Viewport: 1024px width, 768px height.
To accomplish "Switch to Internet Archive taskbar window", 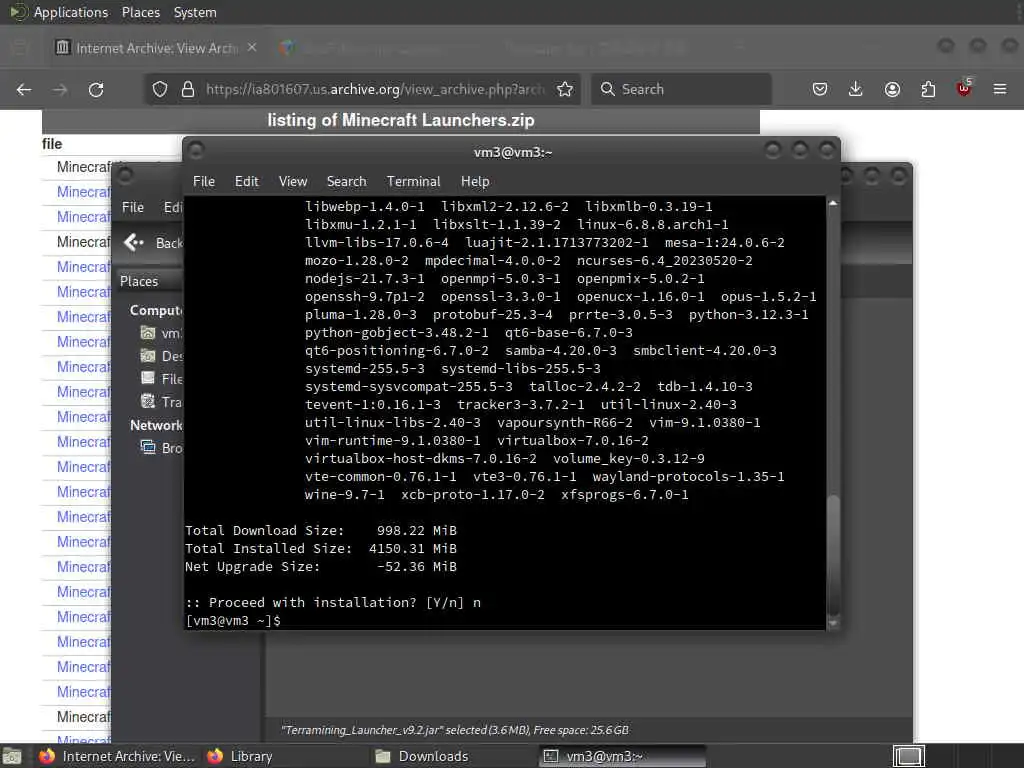I will 118,756.
